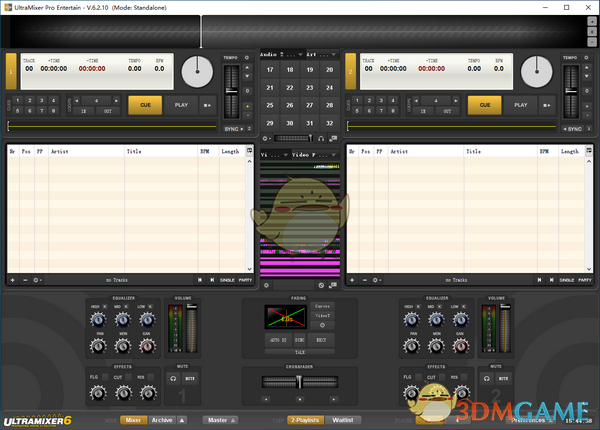Screen dimensions: 600x430
Task: Start playback with deck 1 PLAY button
Action: click(181, 105)
